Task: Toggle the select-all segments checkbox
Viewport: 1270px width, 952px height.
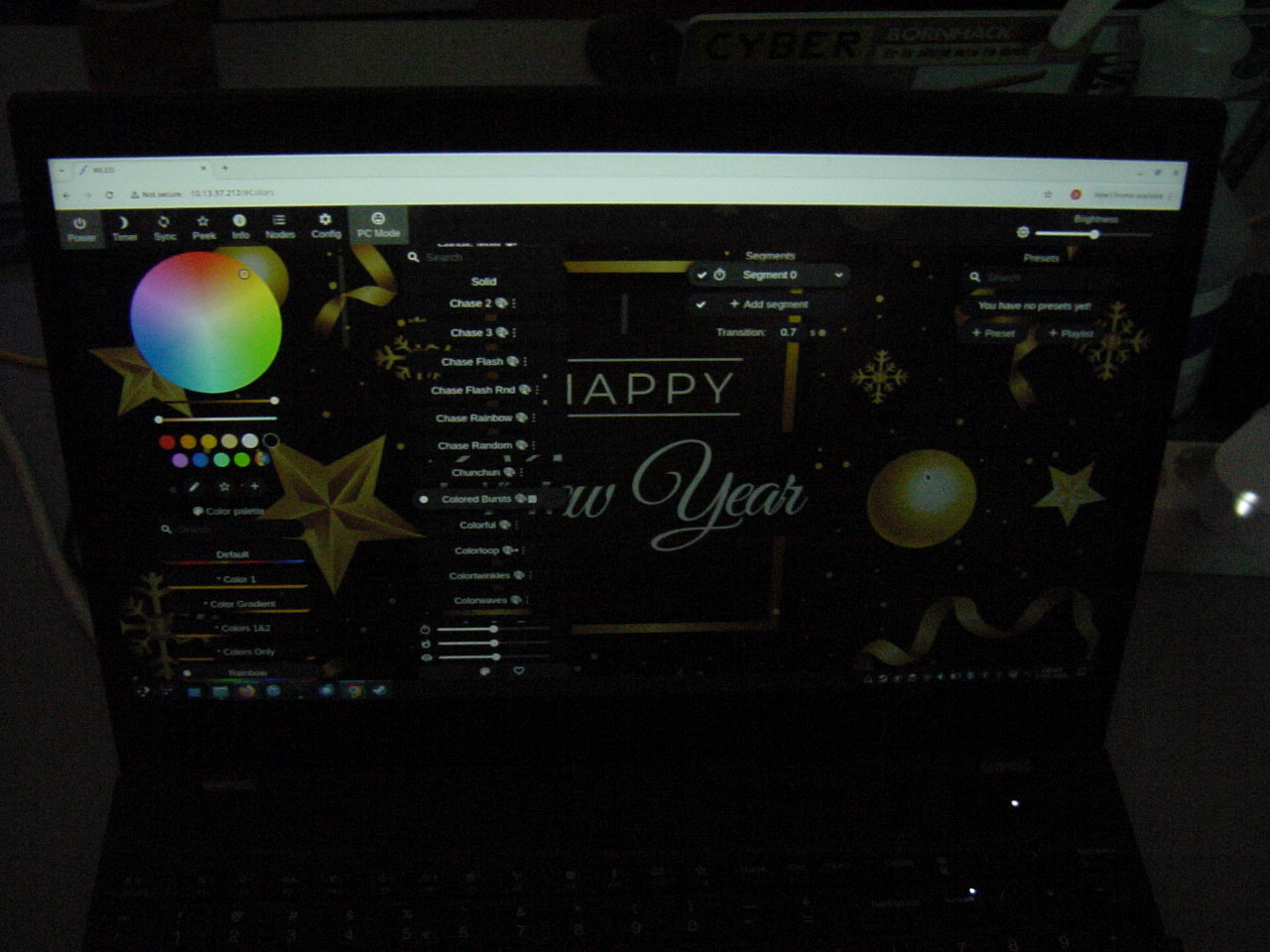Action: tap(701, 304)
